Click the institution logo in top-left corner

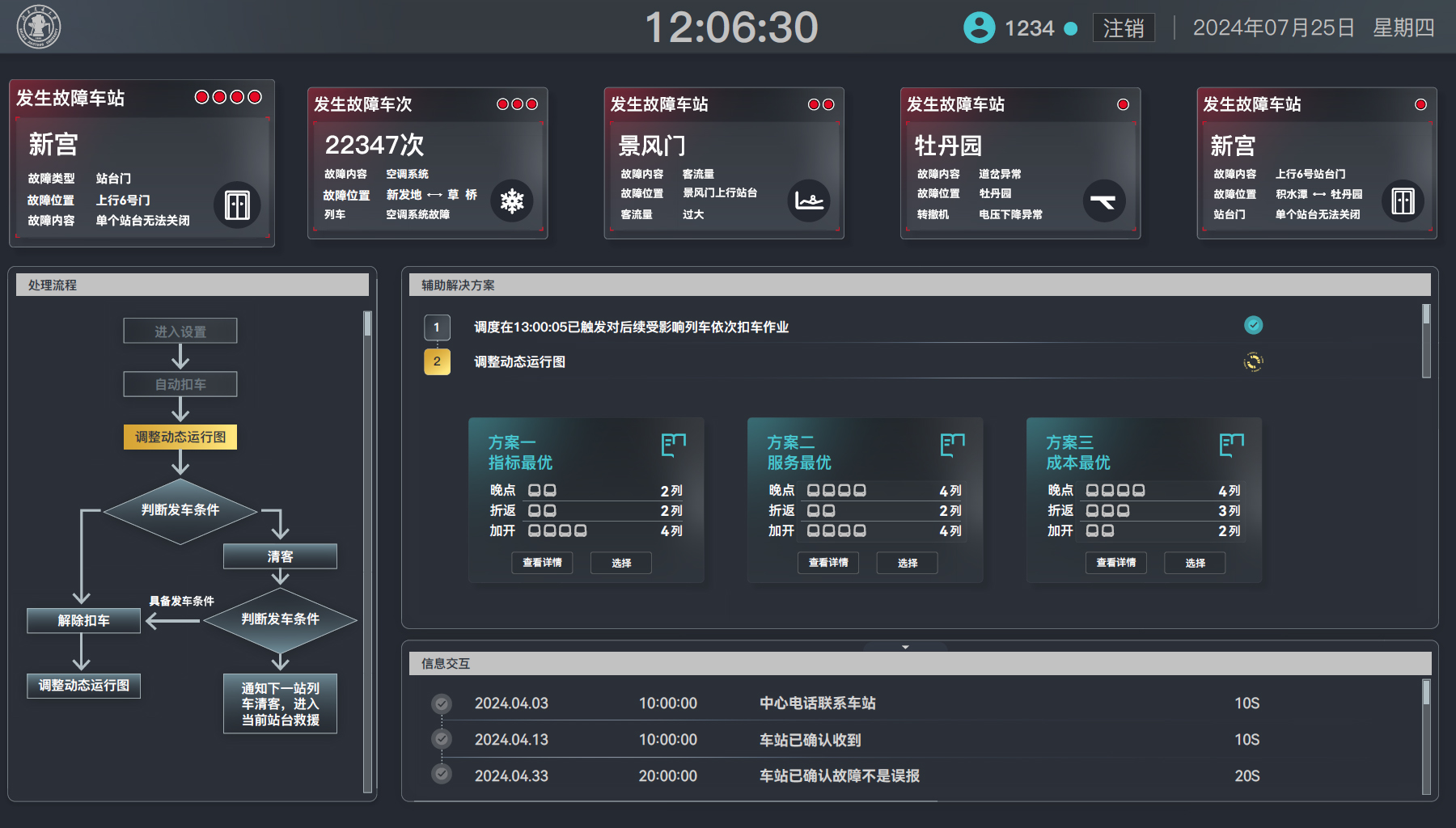[39, 27]
